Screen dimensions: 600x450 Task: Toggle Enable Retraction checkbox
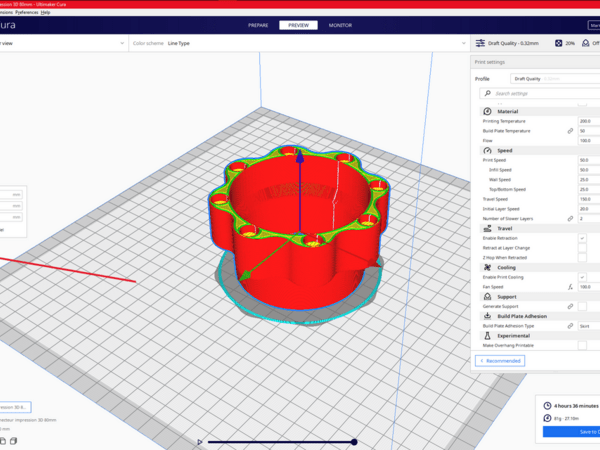pos(582,238)
